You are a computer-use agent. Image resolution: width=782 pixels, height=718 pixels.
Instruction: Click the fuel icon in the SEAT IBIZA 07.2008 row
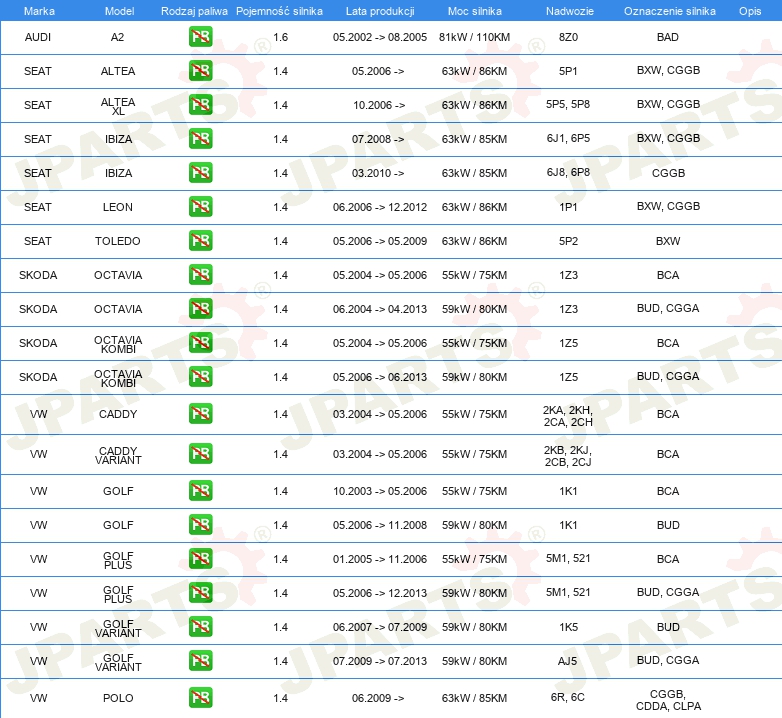200,139
